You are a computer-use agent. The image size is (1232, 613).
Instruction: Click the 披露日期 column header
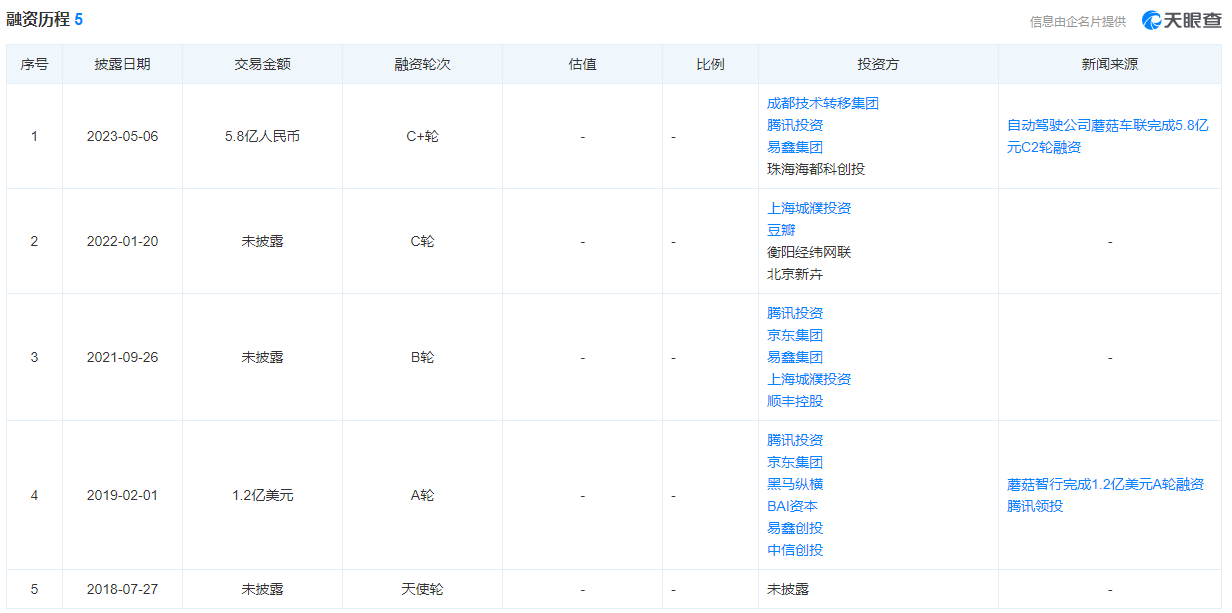(x=122, y=64)
